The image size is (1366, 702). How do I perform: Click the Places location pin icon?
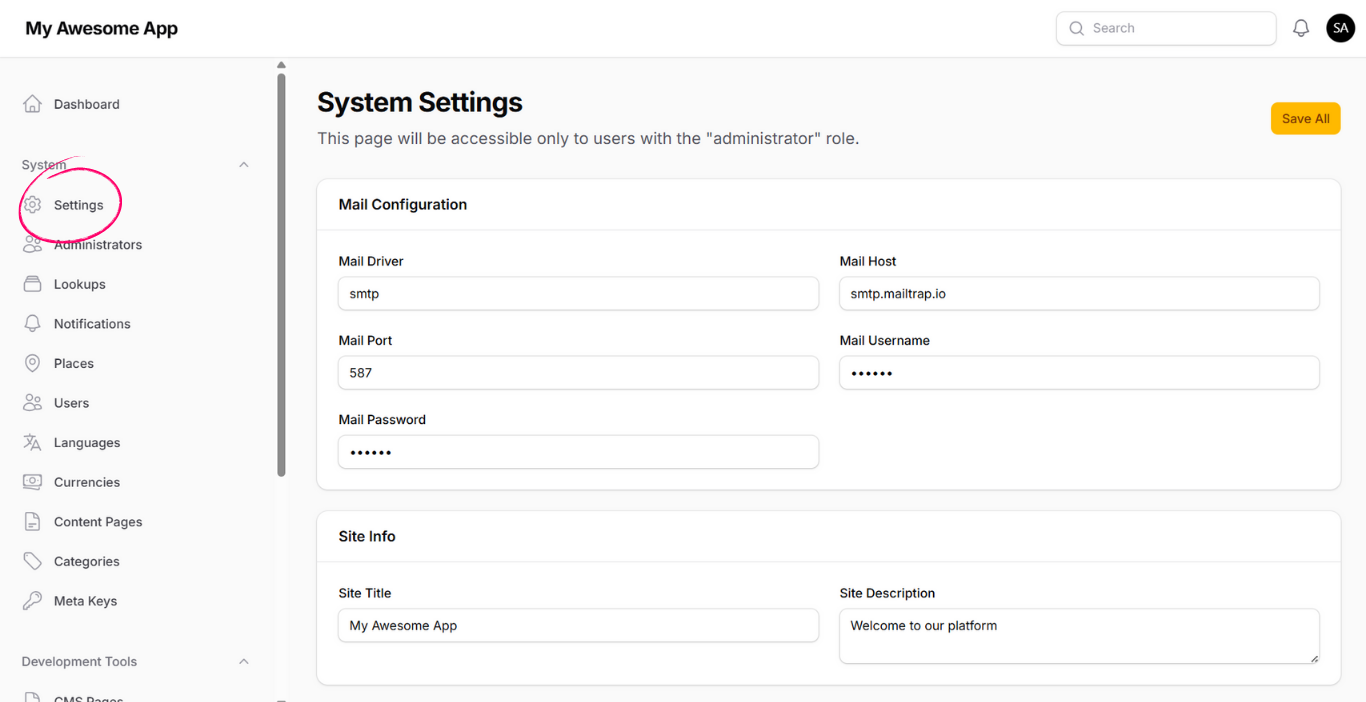click(33, 363)
